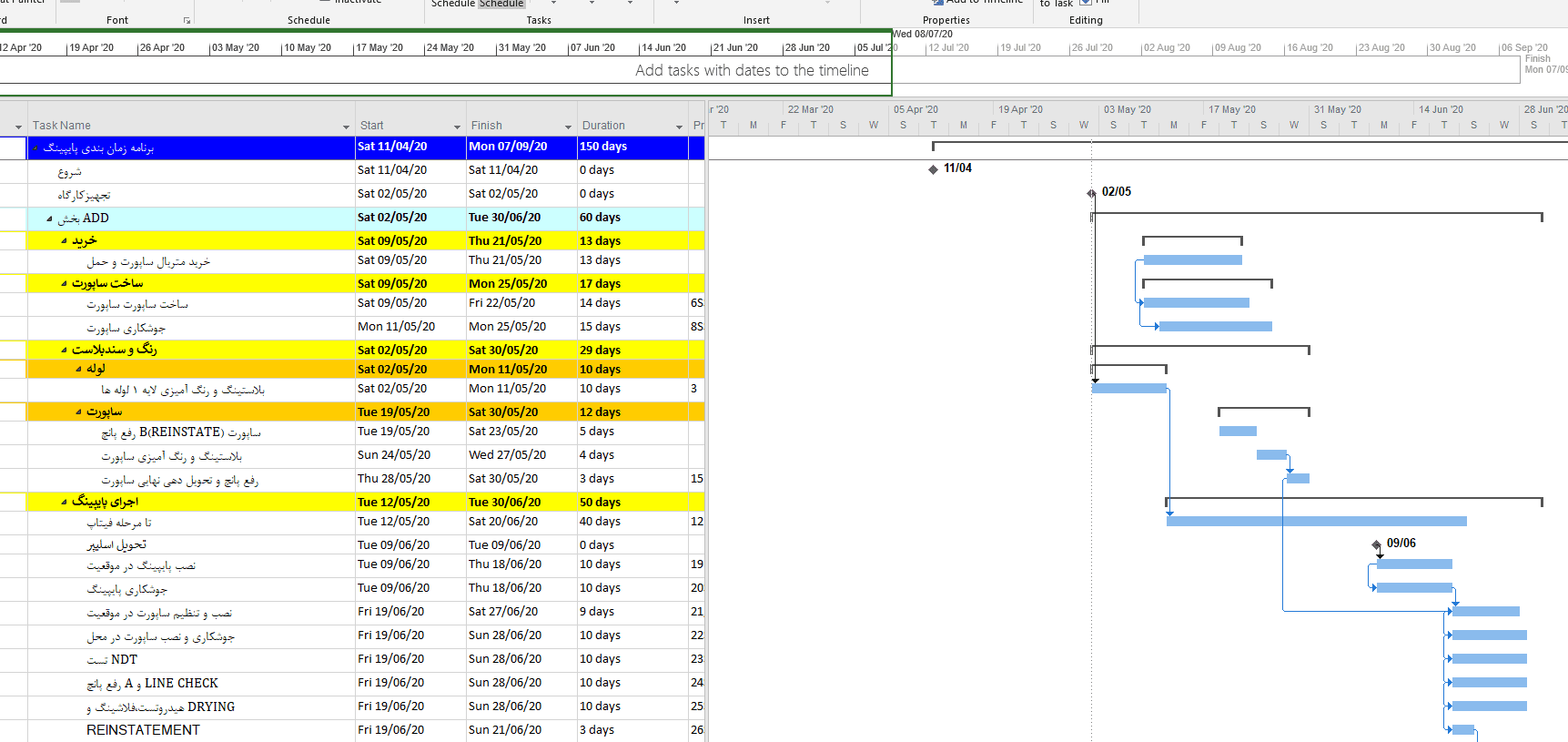The width and height of the screenshot is (1568, 742).
Task: Select the LINE CHECK task name
Action: click(x=153, y=684)
